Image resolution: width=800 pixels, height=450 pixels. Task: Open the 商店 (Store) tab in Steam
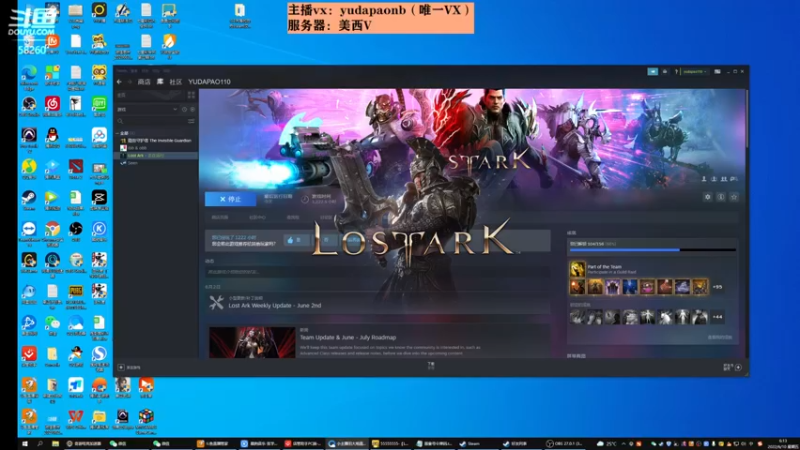tap(144, 82)
